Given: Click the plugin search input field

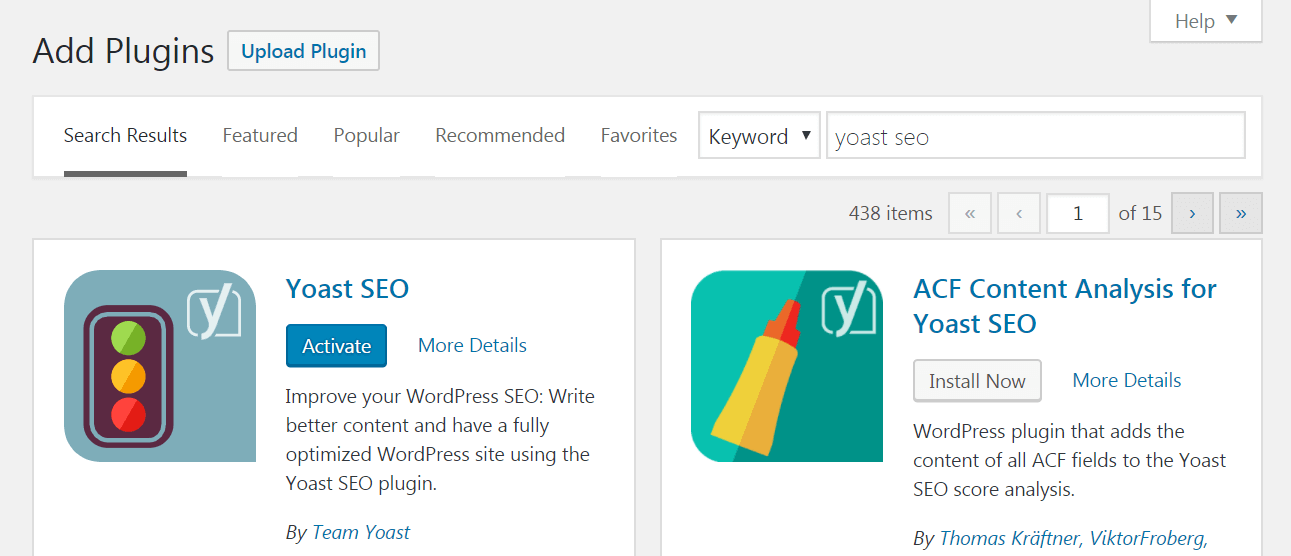Looking at the screenshot, I should pyautogui.click(x=1035, y=136).
